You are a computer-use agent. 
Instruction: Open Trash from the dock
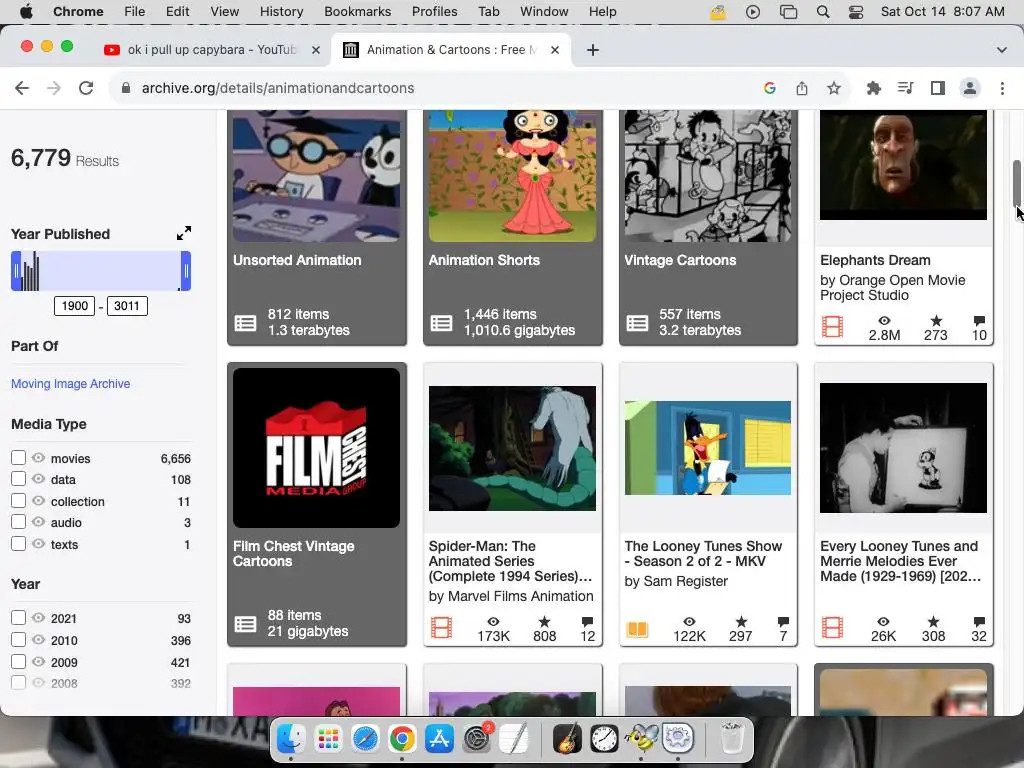click(732, 739)
